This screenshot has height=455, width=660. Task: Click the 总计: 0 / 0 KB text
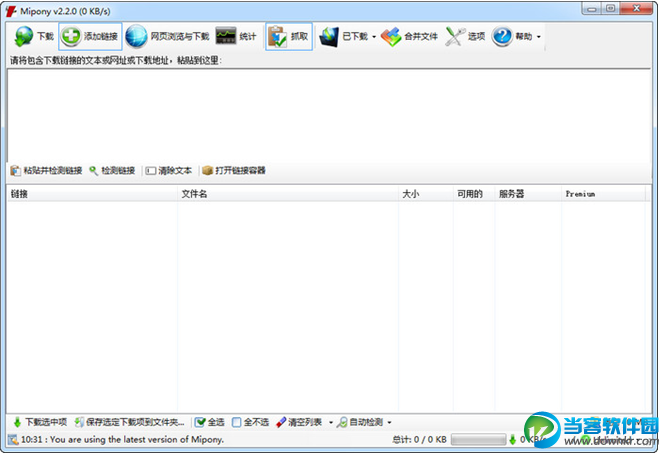click(419, 439)
